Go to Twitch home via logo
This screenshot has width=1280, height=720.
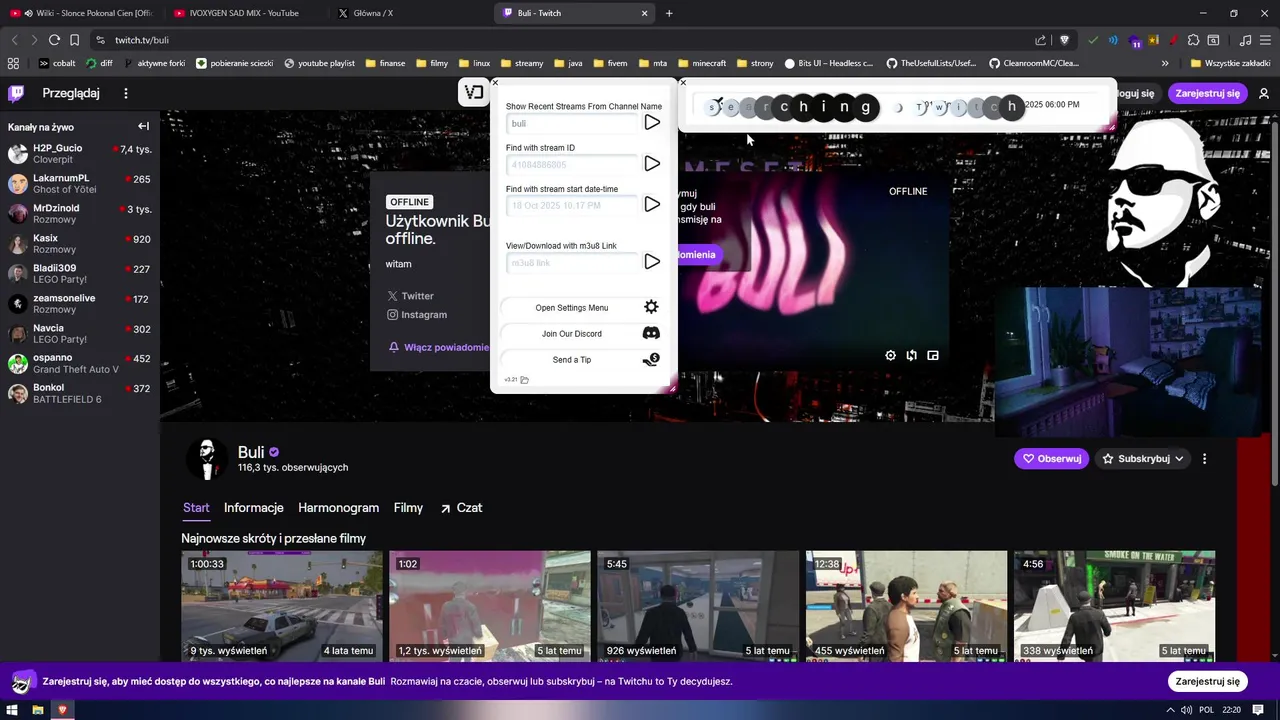point(16,93)
